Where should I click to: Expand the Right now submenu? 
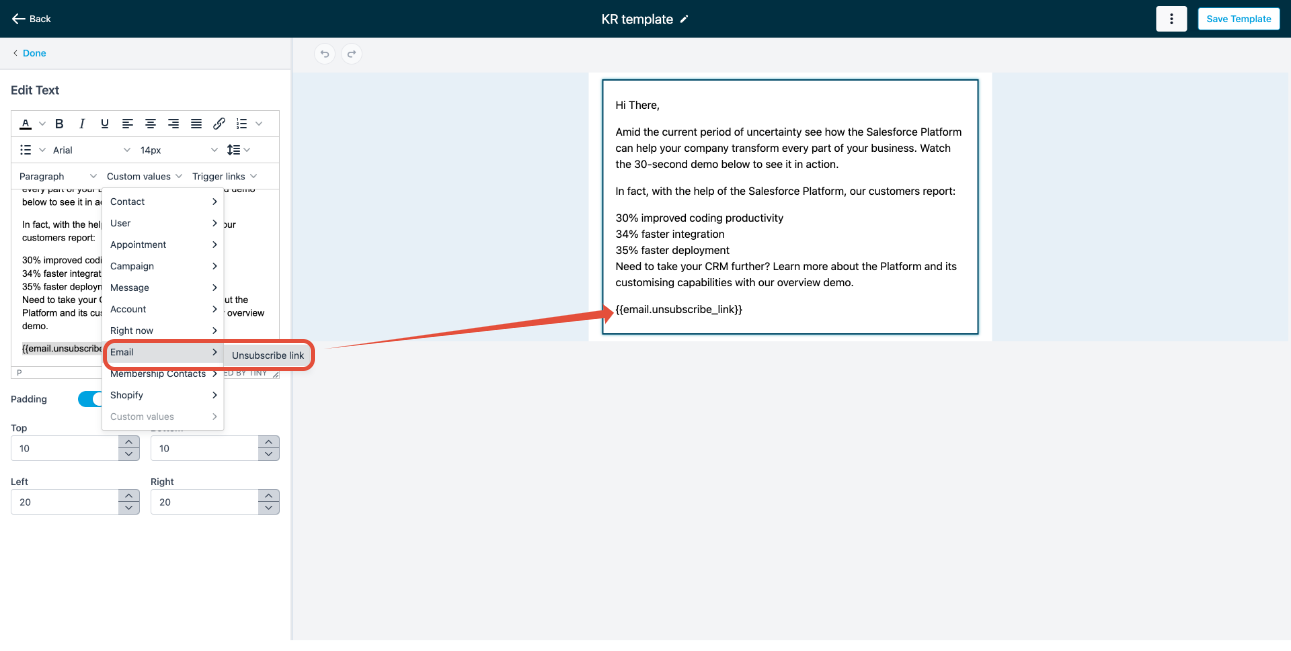coord(163,331)
